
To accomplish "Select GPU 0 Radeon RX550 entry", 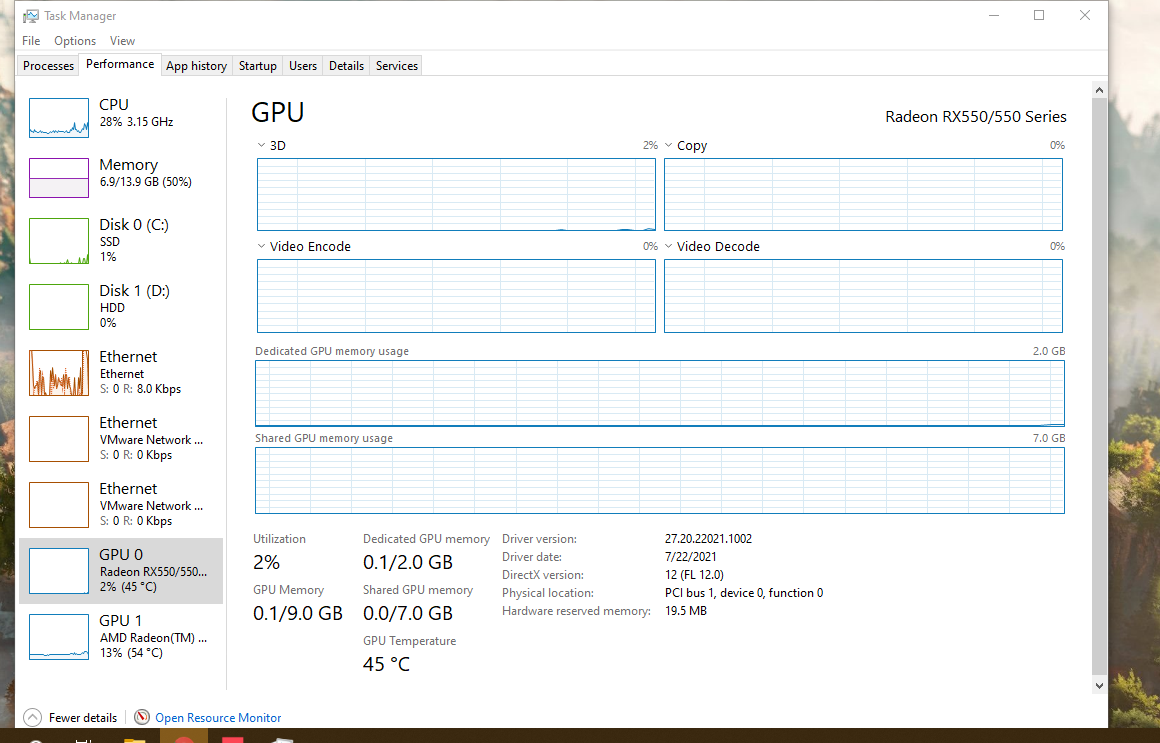I will pos(121,571).
